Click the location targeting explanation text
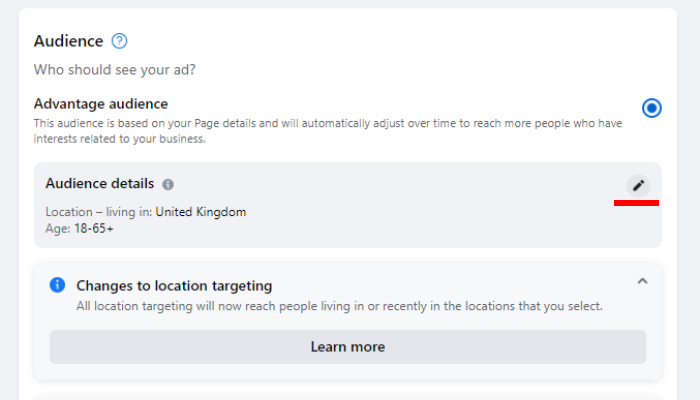 coord(340,306)
